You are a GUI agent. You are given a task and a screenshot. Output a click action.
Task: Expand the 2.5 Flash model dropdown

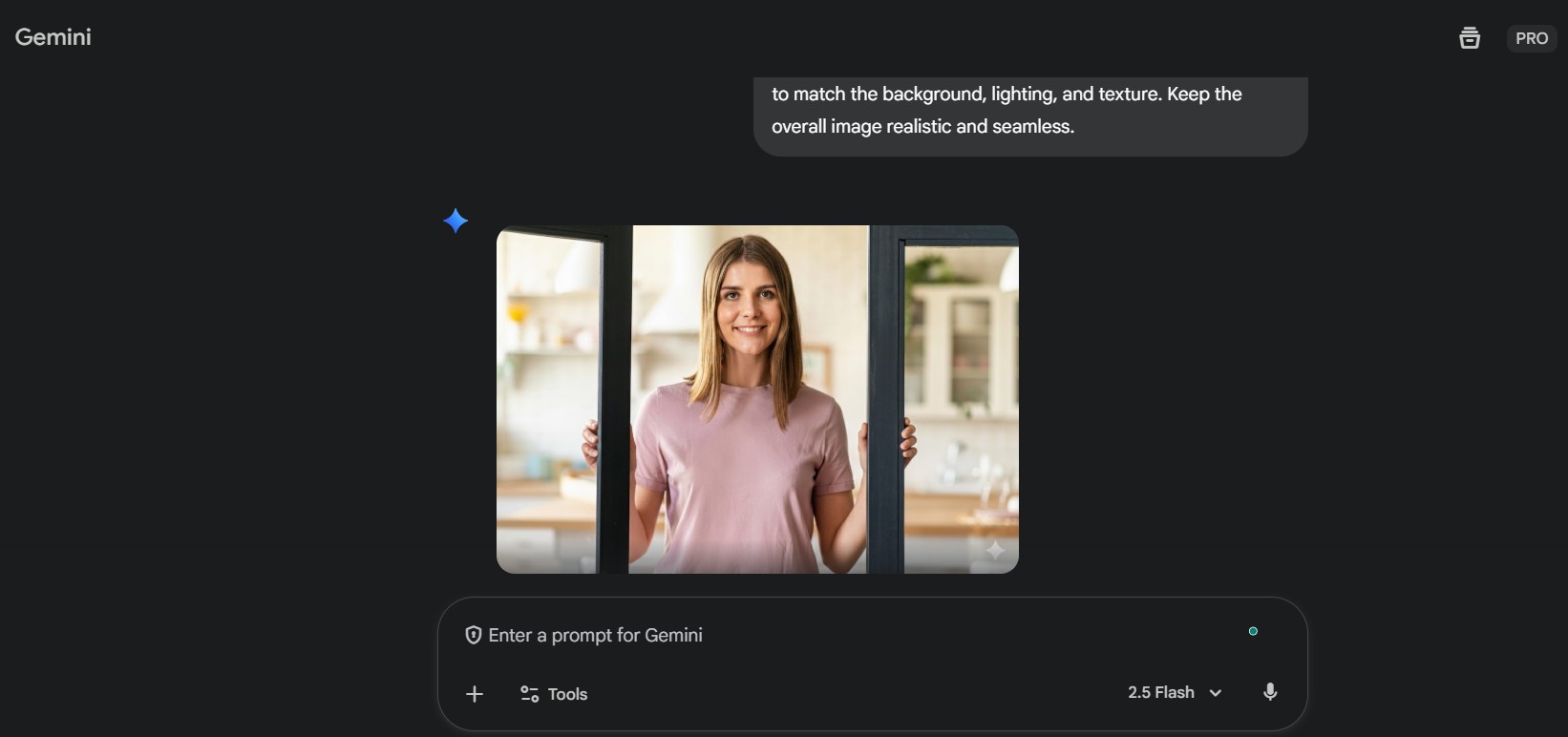coord(1175,692)
